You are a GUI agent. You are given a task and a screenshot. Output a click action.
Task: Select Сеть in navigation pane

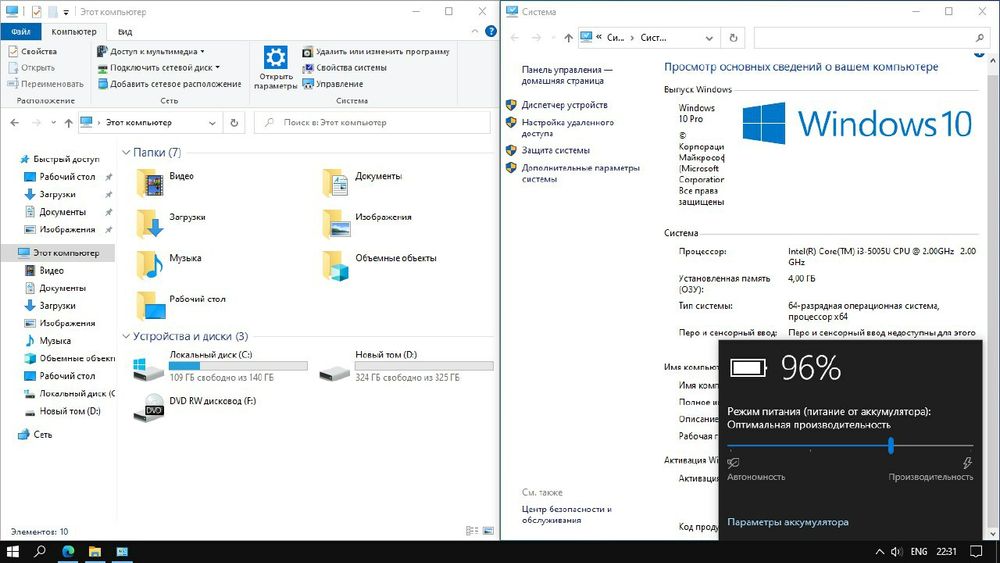pos(34,434)
